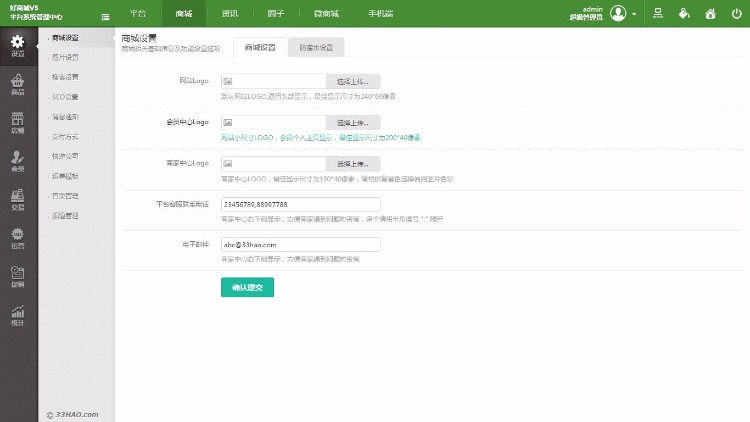Click upload button for 会员中心Logo
This screenshot has height=422, width=750.
pos(353,122)
